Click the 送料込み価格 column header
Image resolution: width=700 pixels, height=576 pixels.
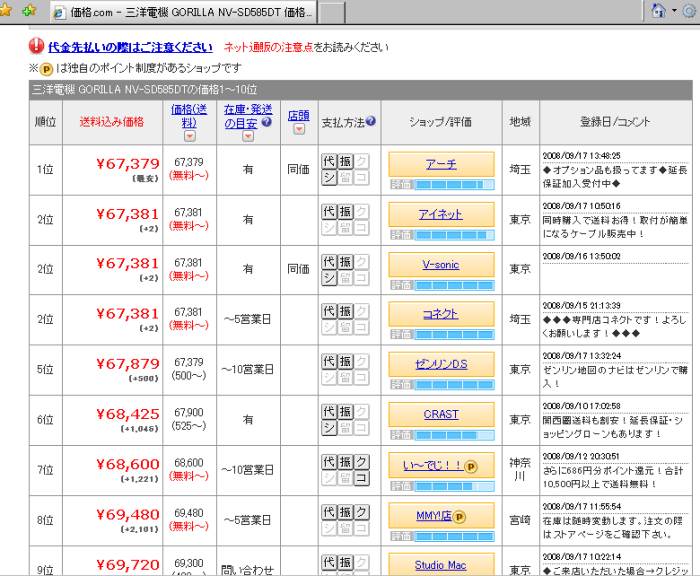tap(112, 121)
